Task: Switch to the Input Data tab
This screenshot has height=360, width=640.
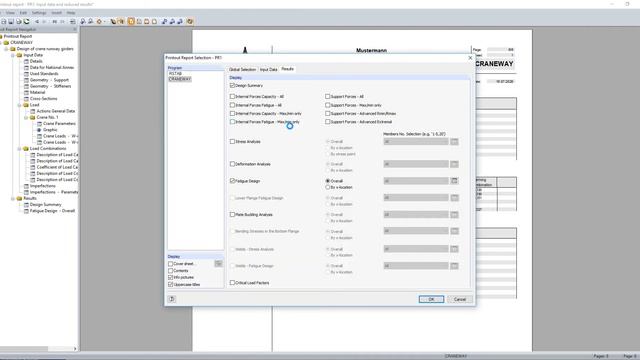Action: click(269, 69)
